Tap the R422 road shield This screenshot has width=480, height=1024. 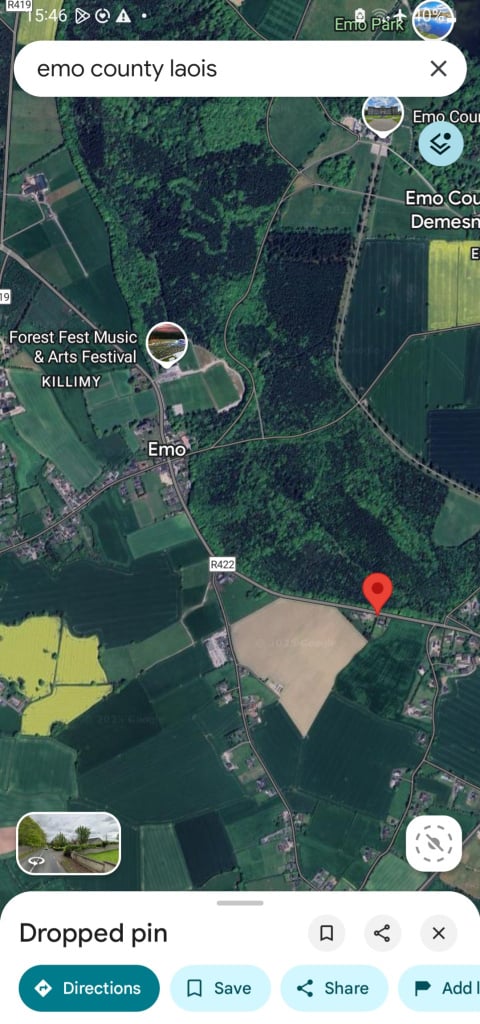tap(222, 564)
